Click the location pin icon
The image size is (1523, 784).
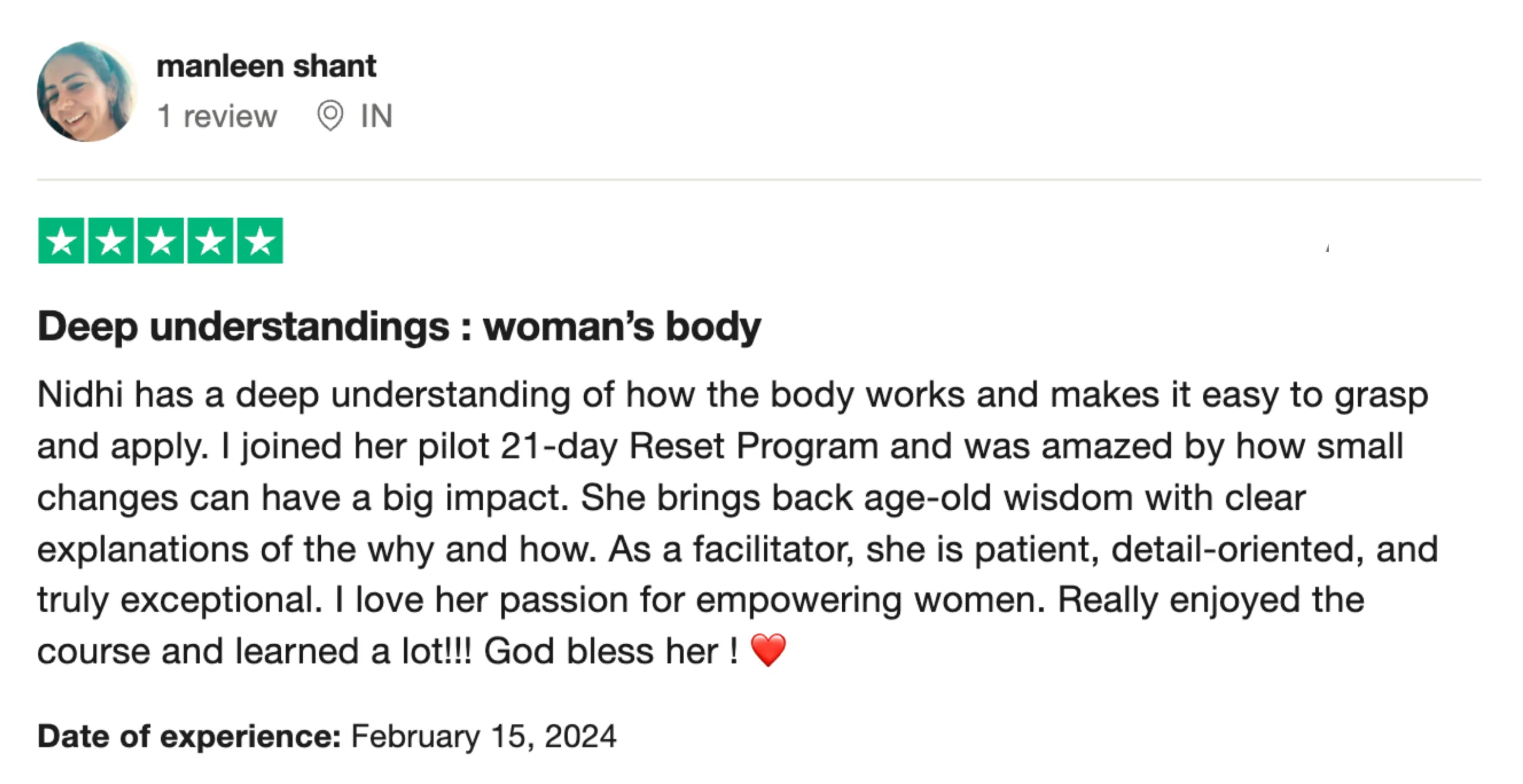[x=330, y=115]
